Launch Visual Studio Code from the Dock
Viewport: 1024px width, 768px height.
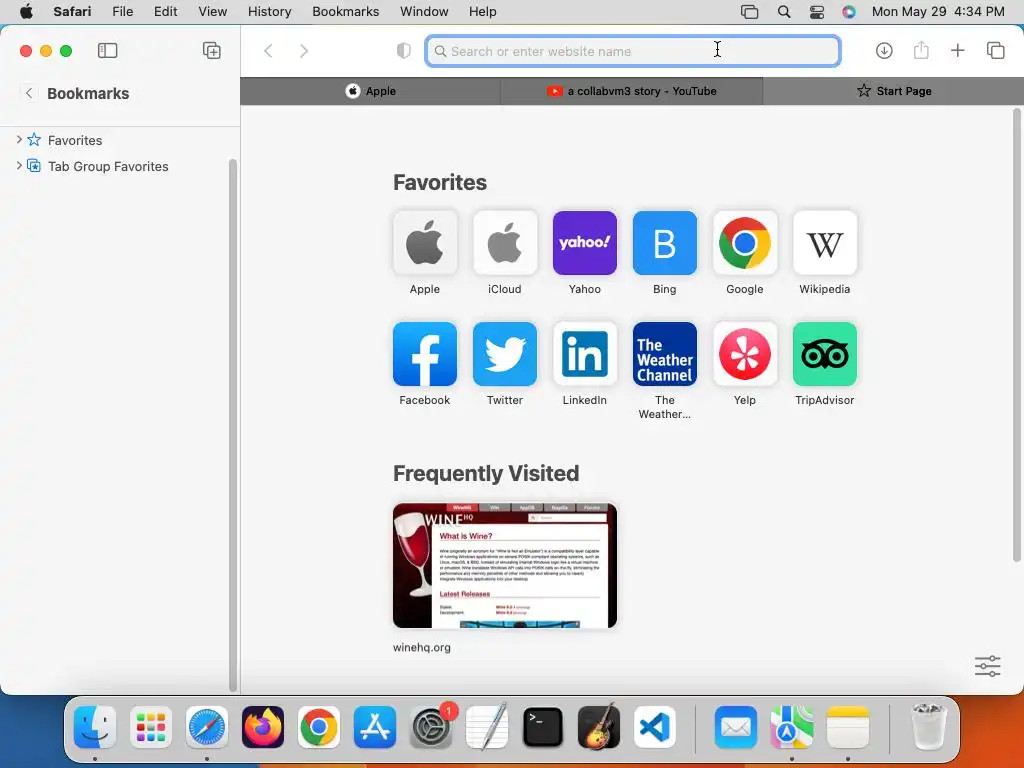pyautogui.click(x=655, y=727)
